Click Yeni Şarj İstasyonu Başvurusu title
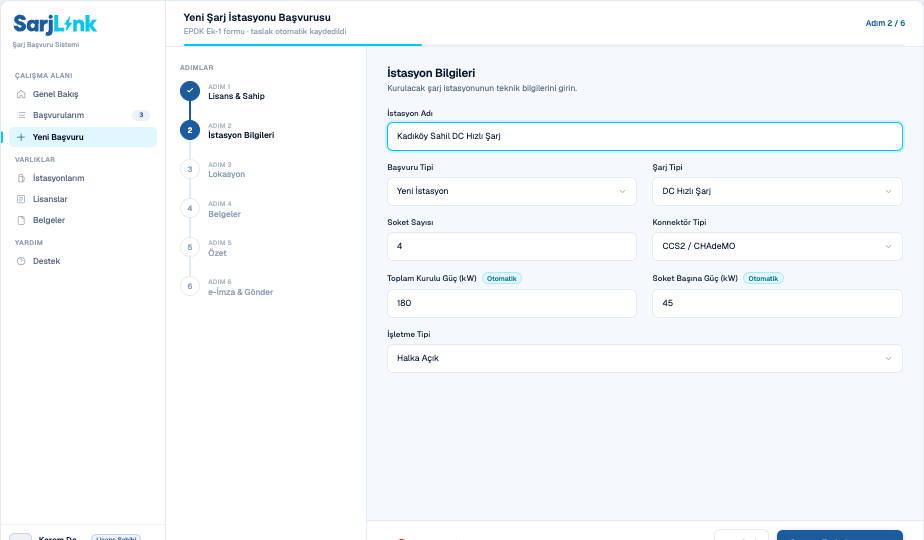The image size is (924, 540). pyautogui.click(x=257, y=18)
